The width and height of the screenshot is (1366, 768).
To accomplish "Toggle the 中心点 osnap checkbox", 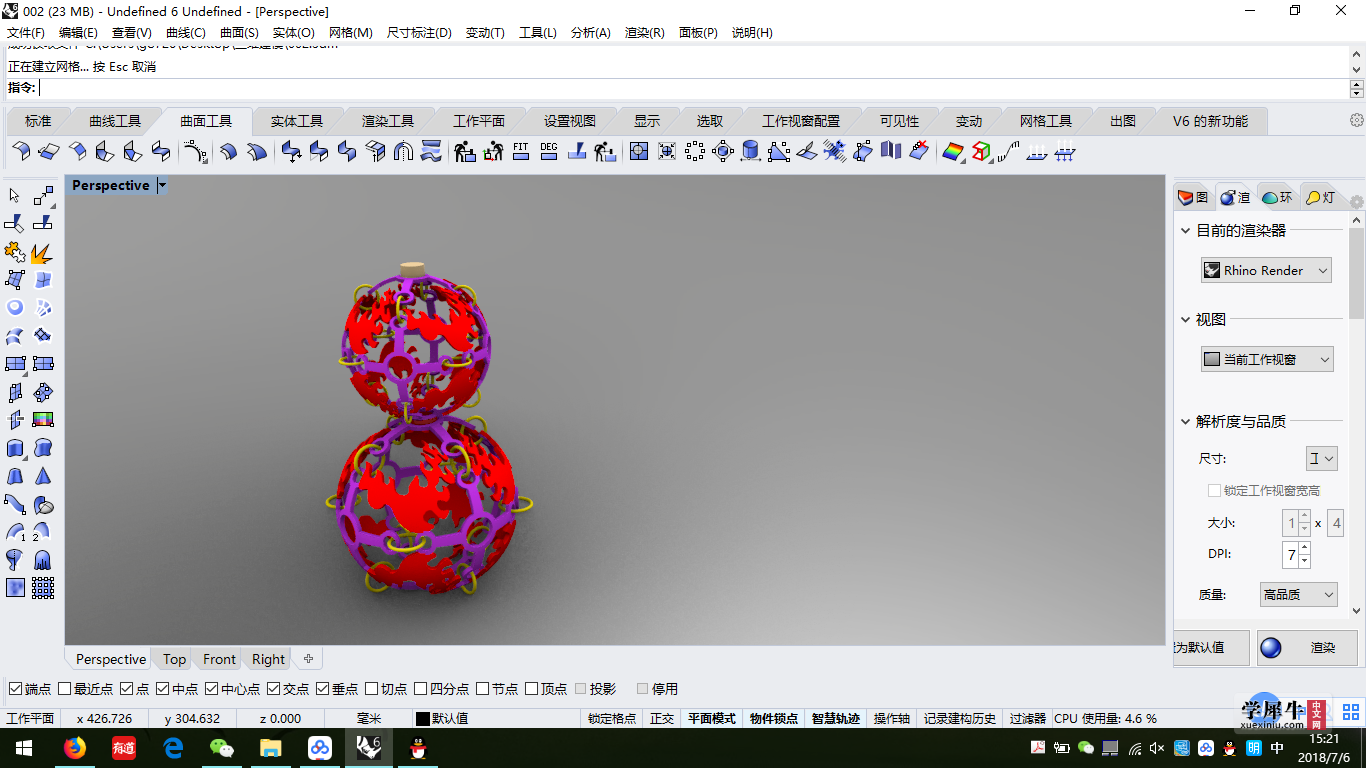I will point(211,689).
